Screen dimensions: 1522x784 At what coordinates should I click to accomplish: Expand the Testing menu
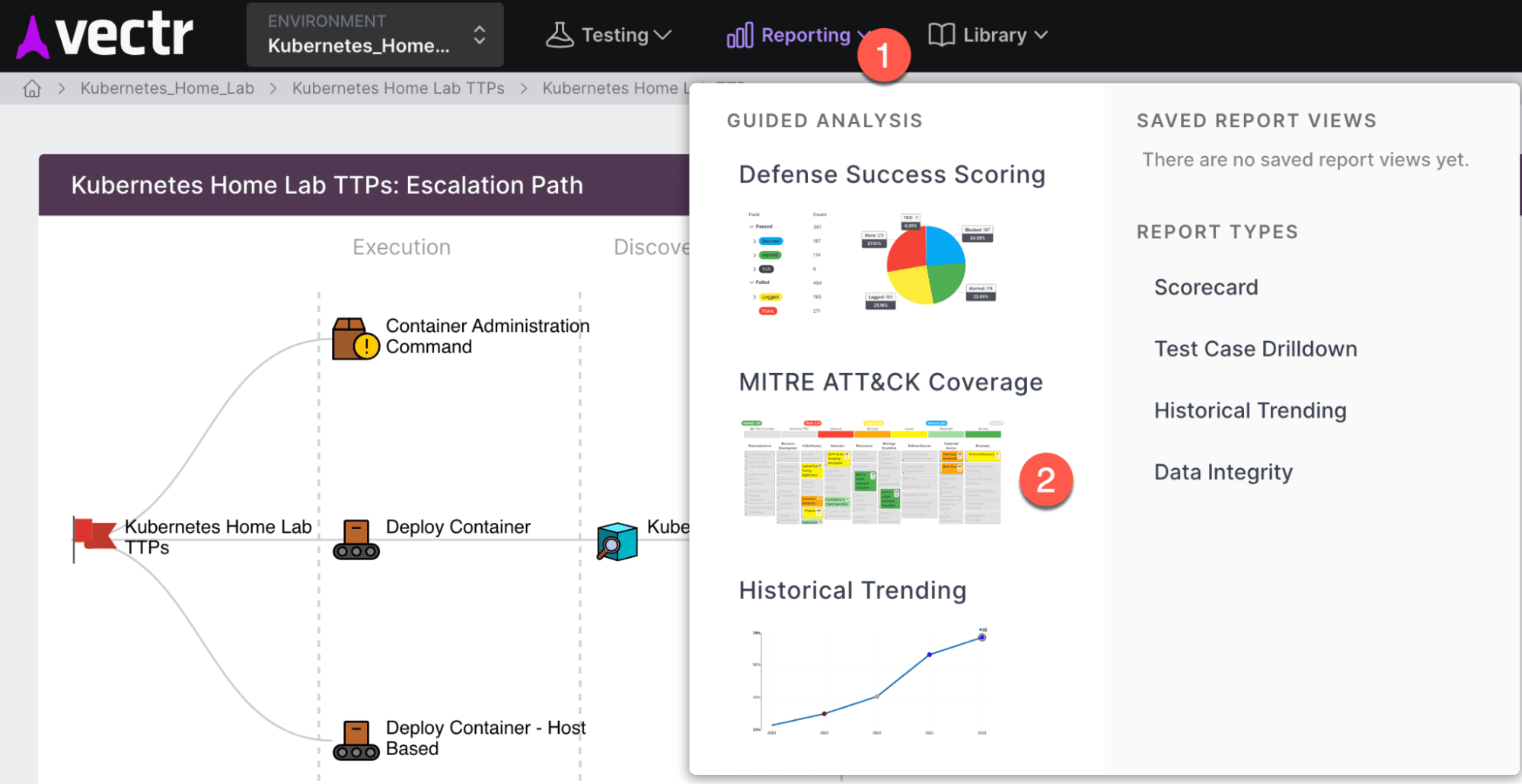[608, 35]
